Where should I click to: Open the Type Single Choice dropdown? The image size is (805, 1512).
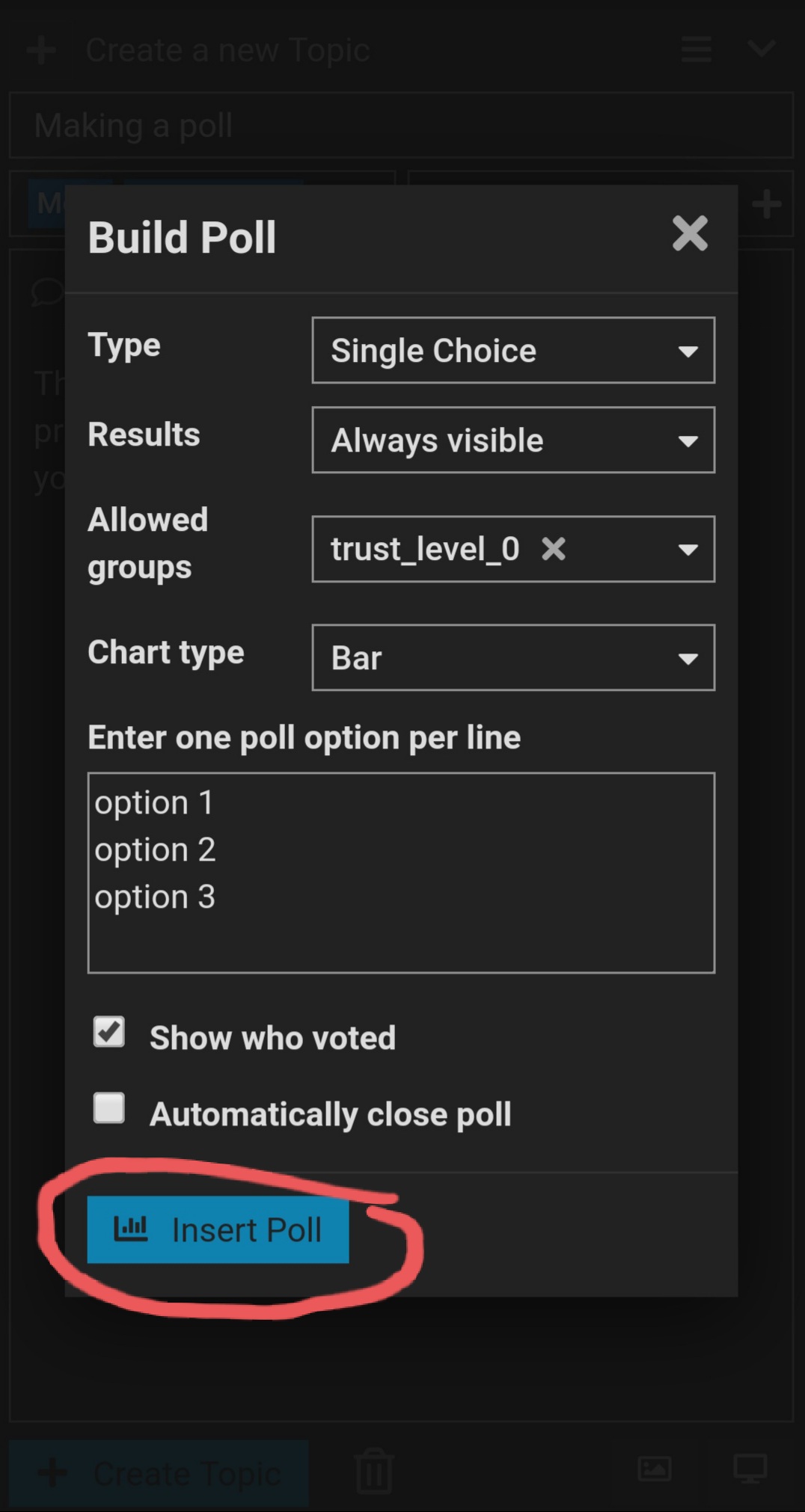coord(513,351)
